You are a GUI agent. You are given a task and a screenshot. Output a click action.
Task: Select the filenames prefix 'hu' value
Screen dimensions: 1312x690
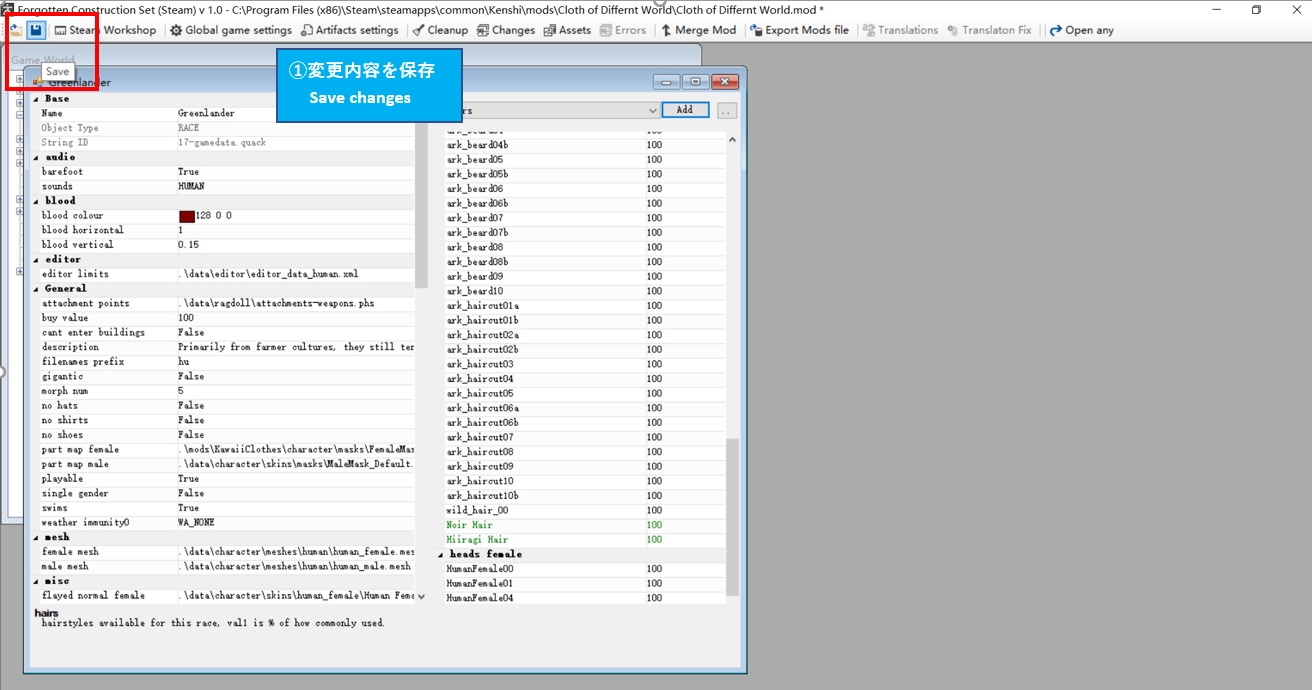(184, 362)
